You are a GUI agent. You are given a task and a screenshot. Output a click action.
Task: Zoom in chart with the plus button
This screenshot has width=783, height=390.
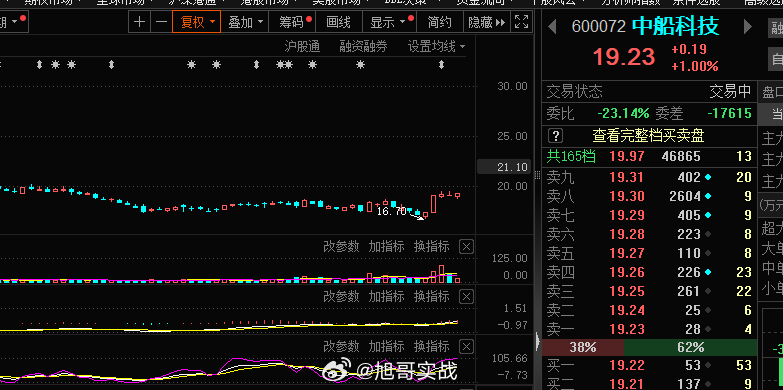tap(140, 22)
